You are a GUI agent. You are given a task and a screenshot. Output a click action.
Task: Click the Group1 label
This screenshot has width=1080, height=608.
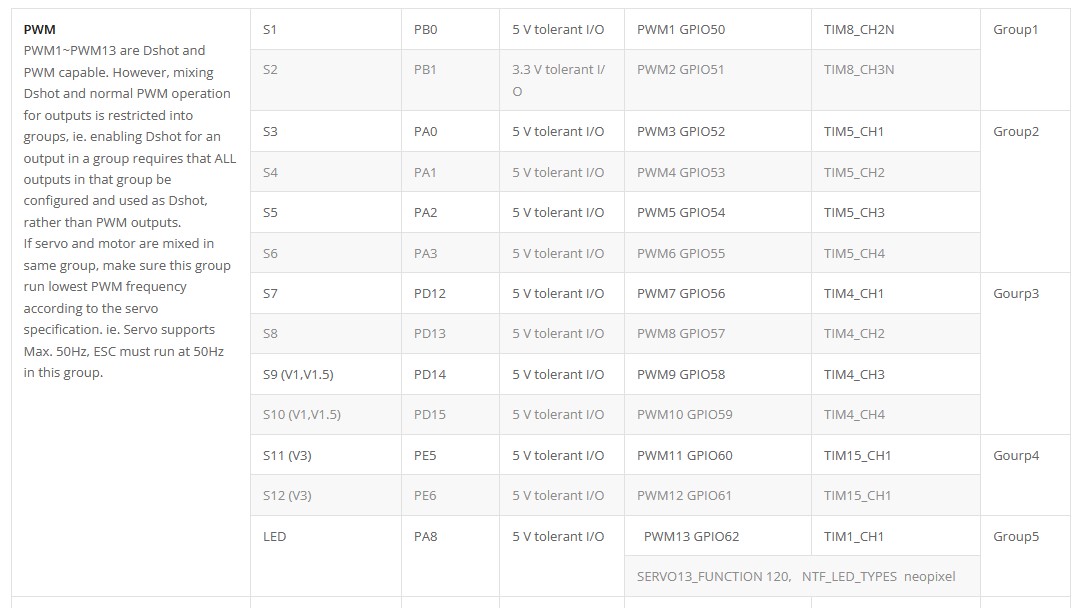(x=1015, y=30)
